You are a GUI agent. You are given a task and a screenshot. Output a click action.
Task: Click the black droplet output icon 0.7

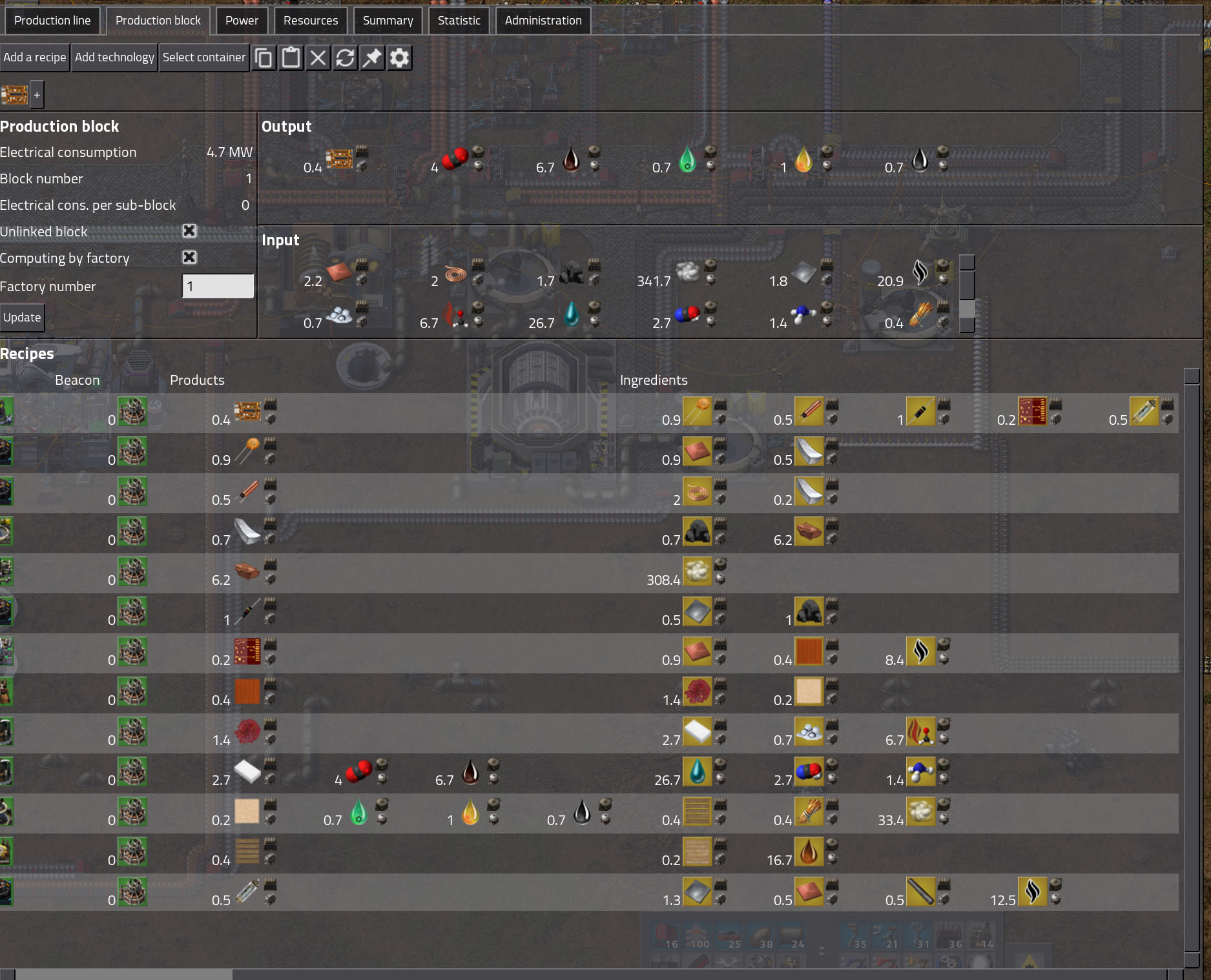(x=920, y=159)
